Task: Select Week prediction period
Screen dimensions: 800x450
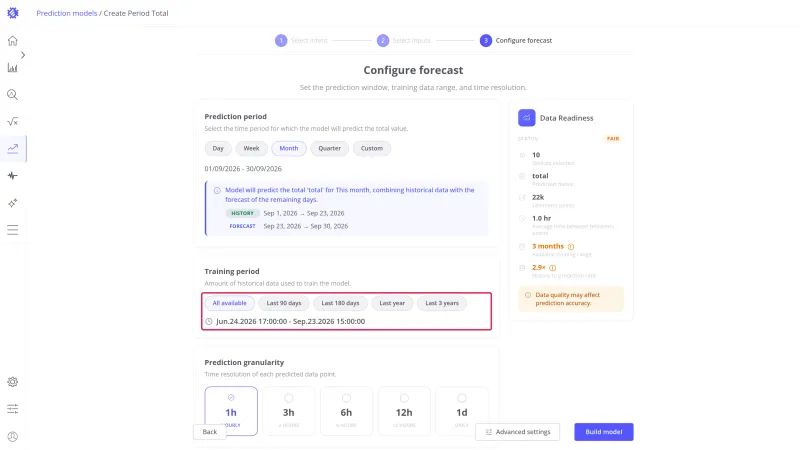Action: pos(251,148)
